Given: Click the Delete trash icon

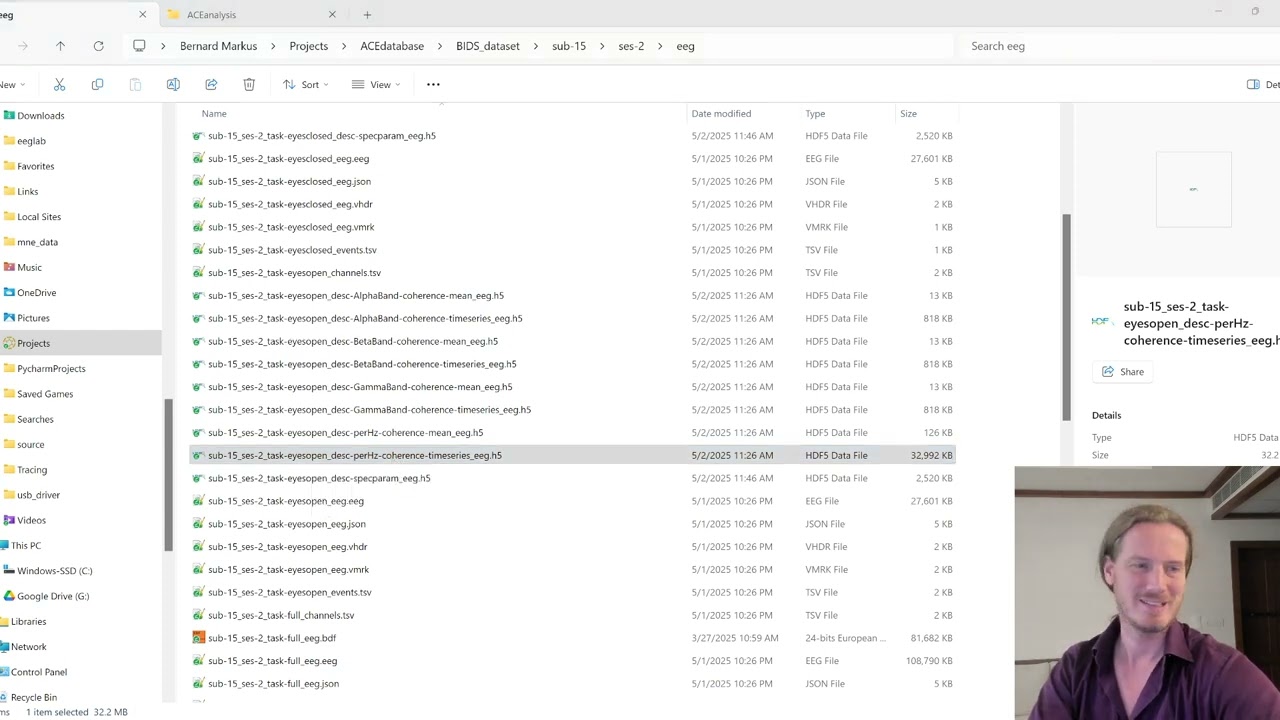Looking at the screenshot, I should [x=249, y=85].
